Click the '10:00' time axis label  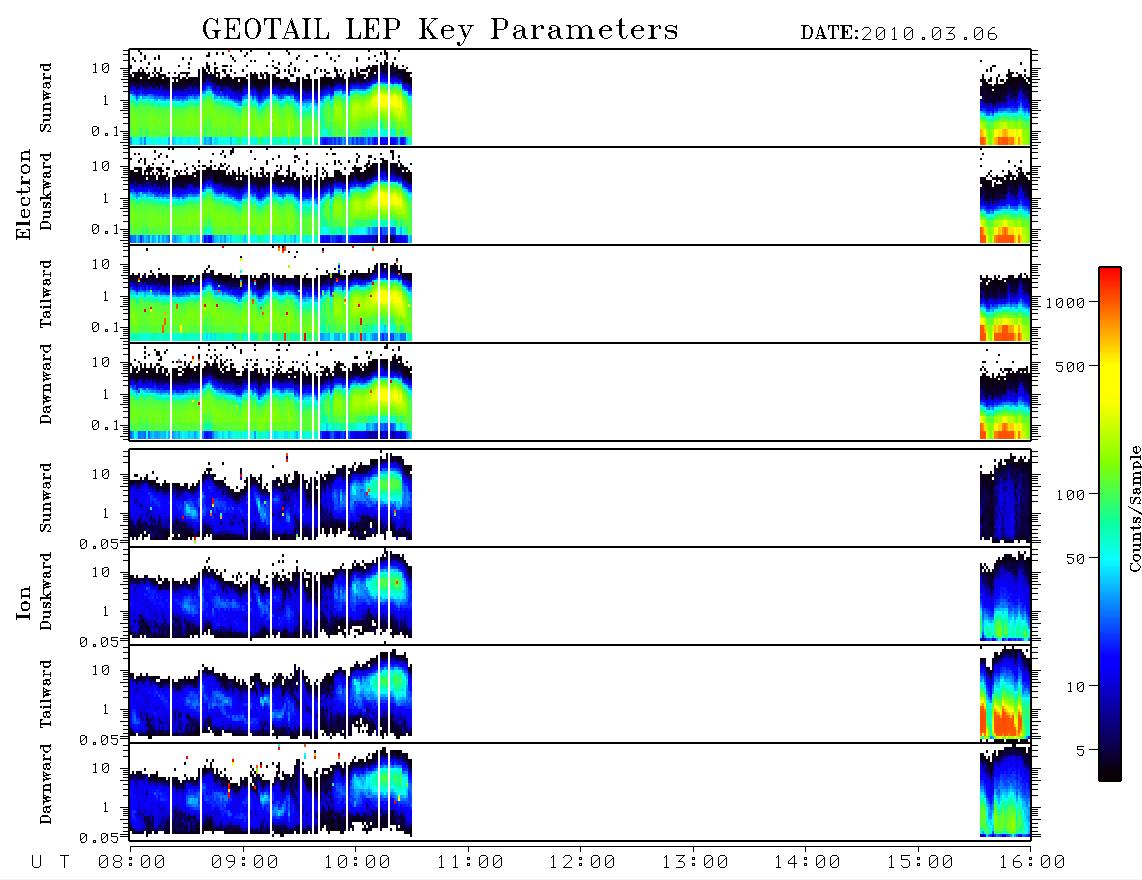pyautogui.click(x=357, y=863)
